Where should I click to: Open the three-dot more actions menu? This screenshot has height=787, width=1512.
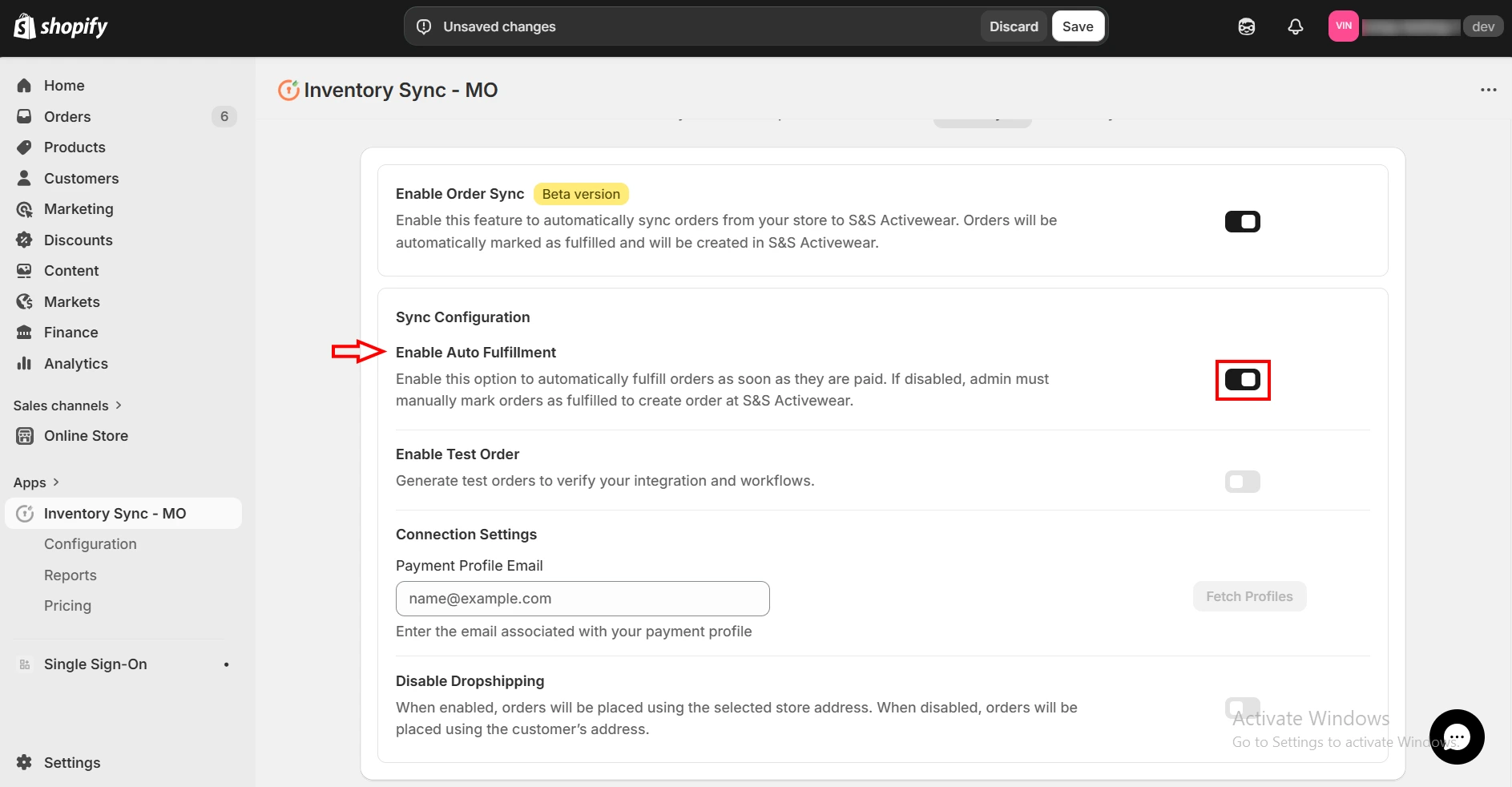[x=1489, y=90]
